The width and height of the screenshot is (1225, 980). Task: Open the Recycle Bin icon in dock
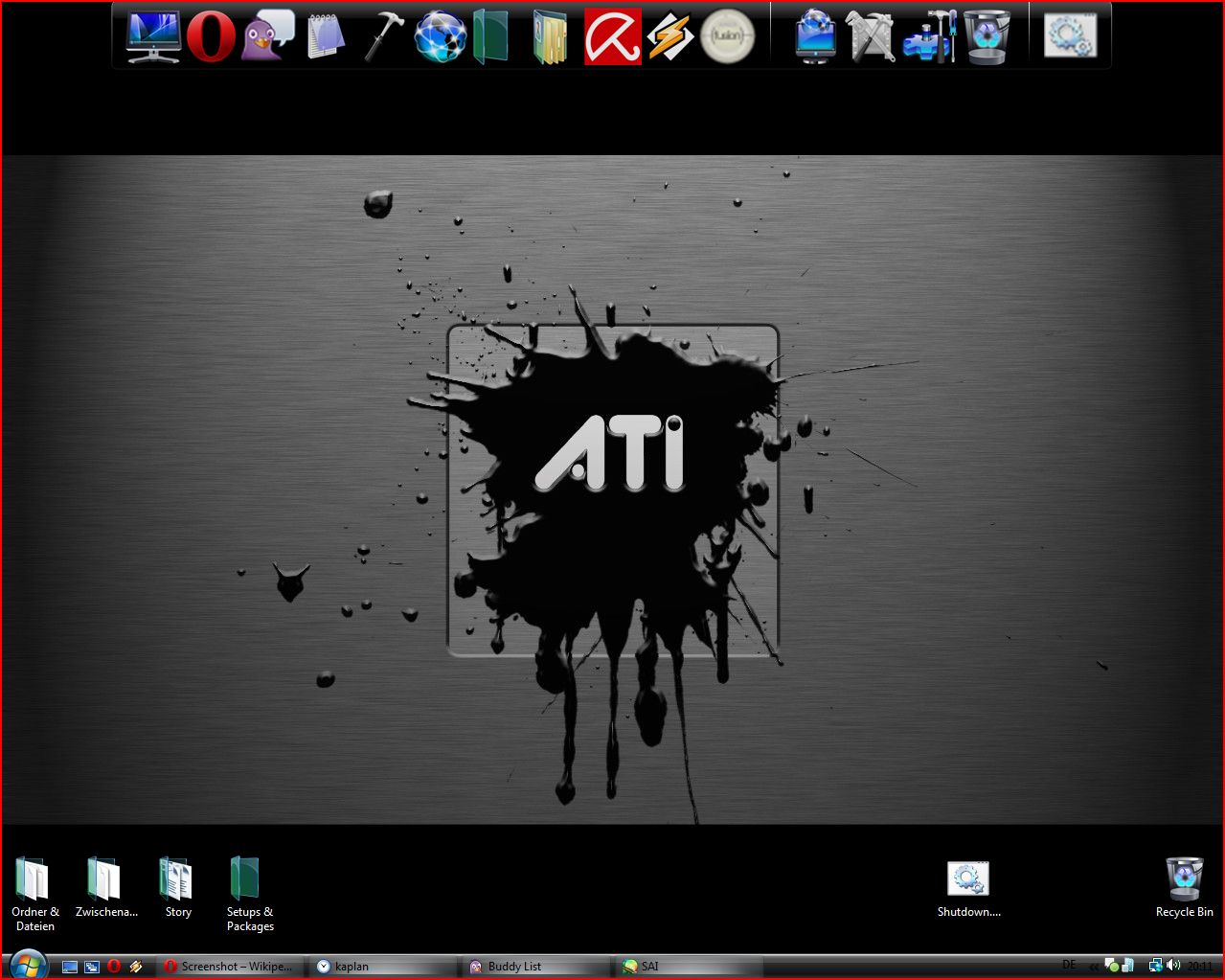[x=987, y=36]
